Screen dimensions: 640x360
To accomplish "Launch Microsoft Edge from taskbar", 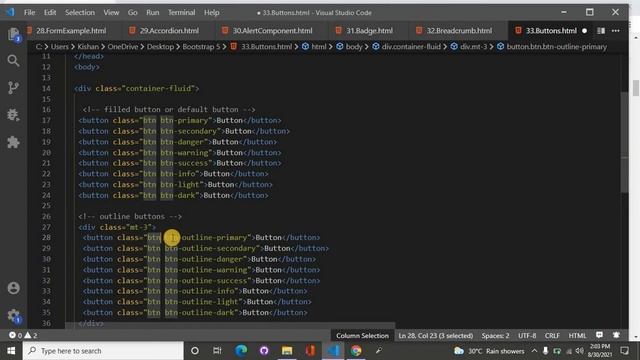I will 241,351.
